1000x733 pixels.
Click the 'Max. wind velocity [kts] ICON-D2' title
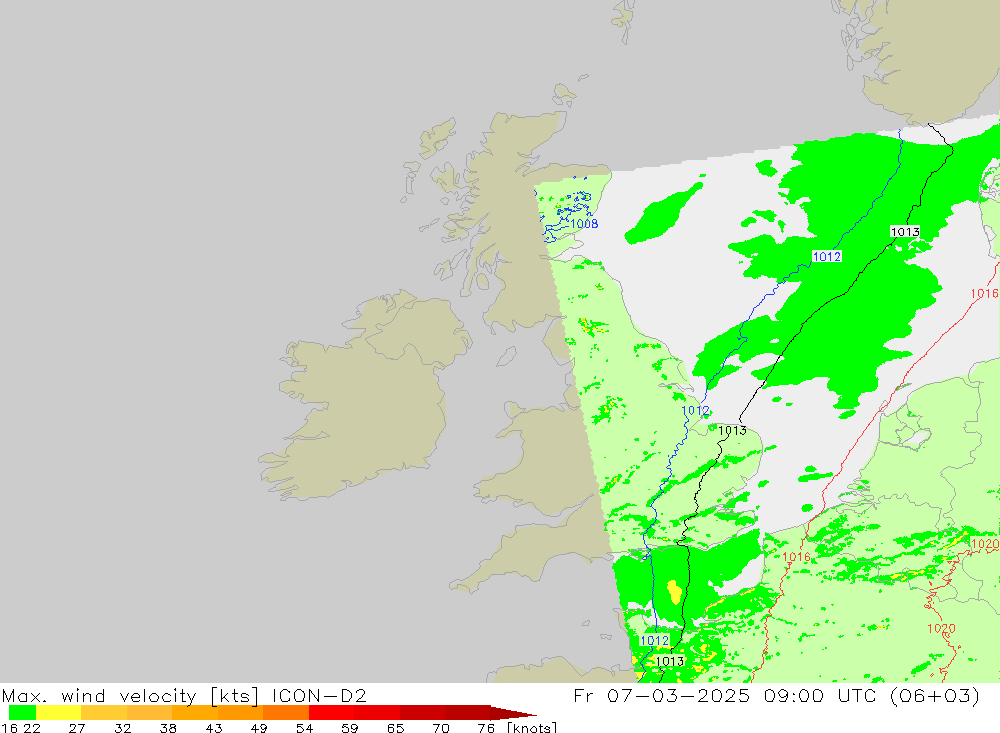[184, 695]
